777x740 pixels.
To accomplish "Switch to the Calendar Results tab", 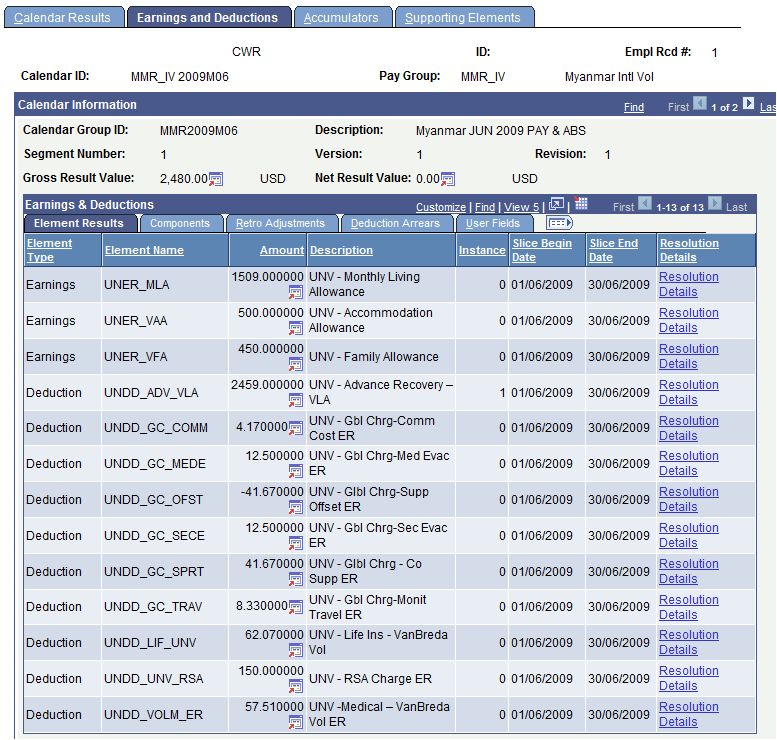I will tap(63, 18).
